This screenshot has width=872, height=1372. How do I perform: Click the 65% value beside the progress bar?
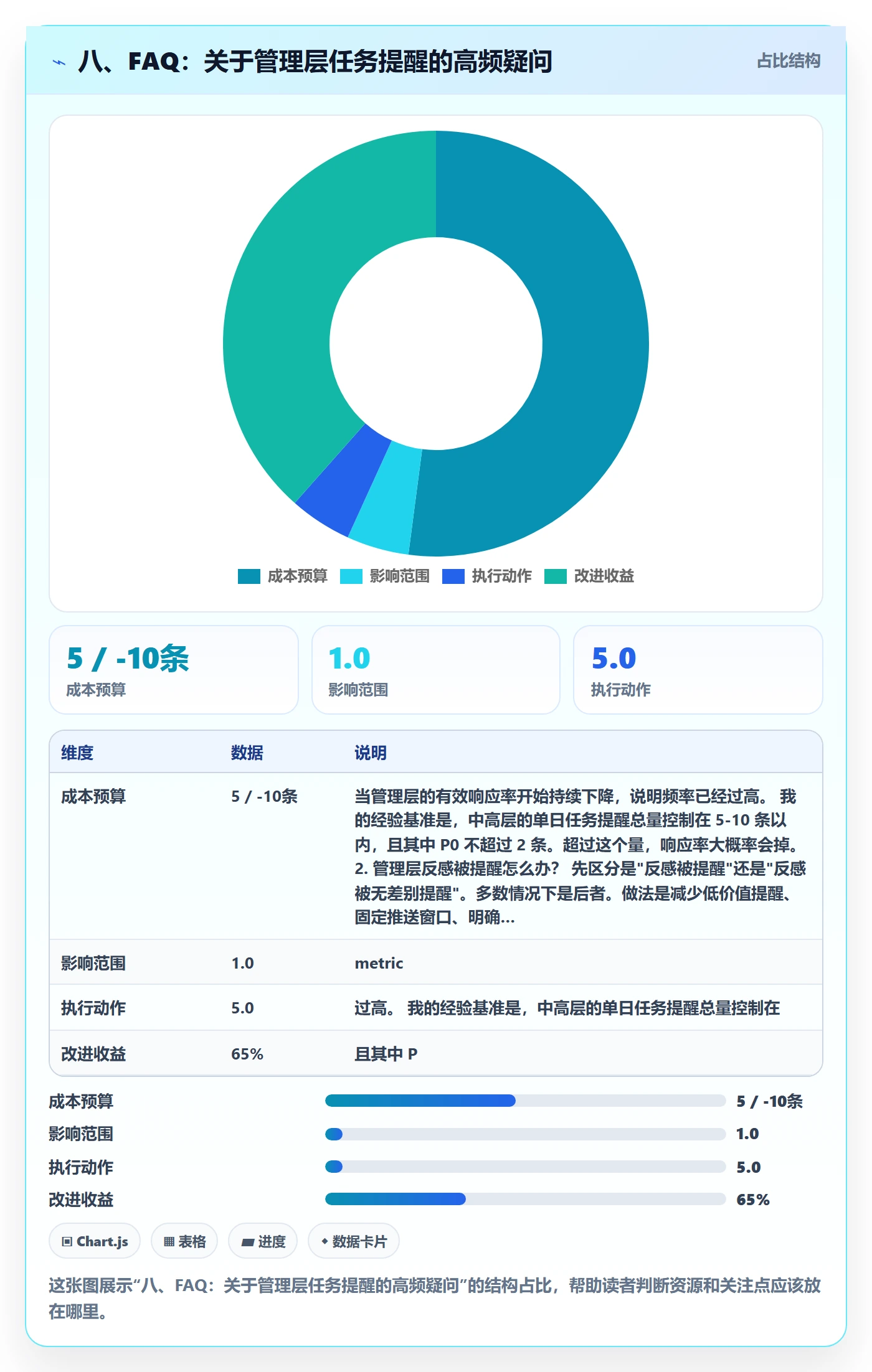pos(753,1200)
